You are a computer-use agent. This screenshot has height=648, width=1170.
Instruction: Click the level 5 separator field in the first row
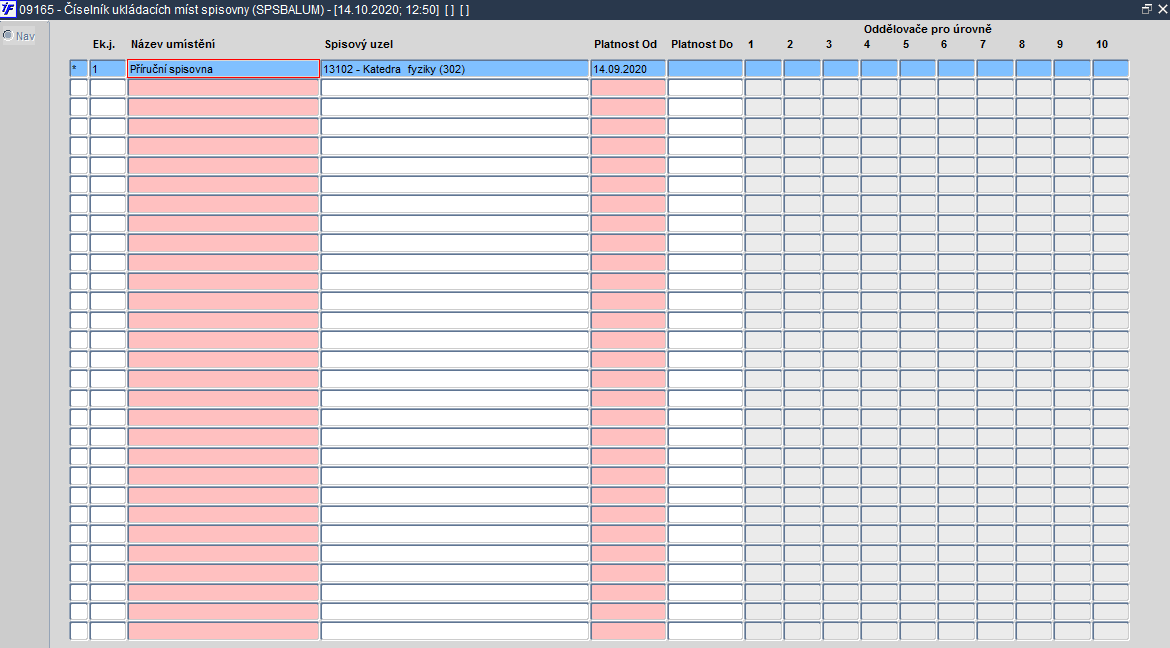click(917, 69)
